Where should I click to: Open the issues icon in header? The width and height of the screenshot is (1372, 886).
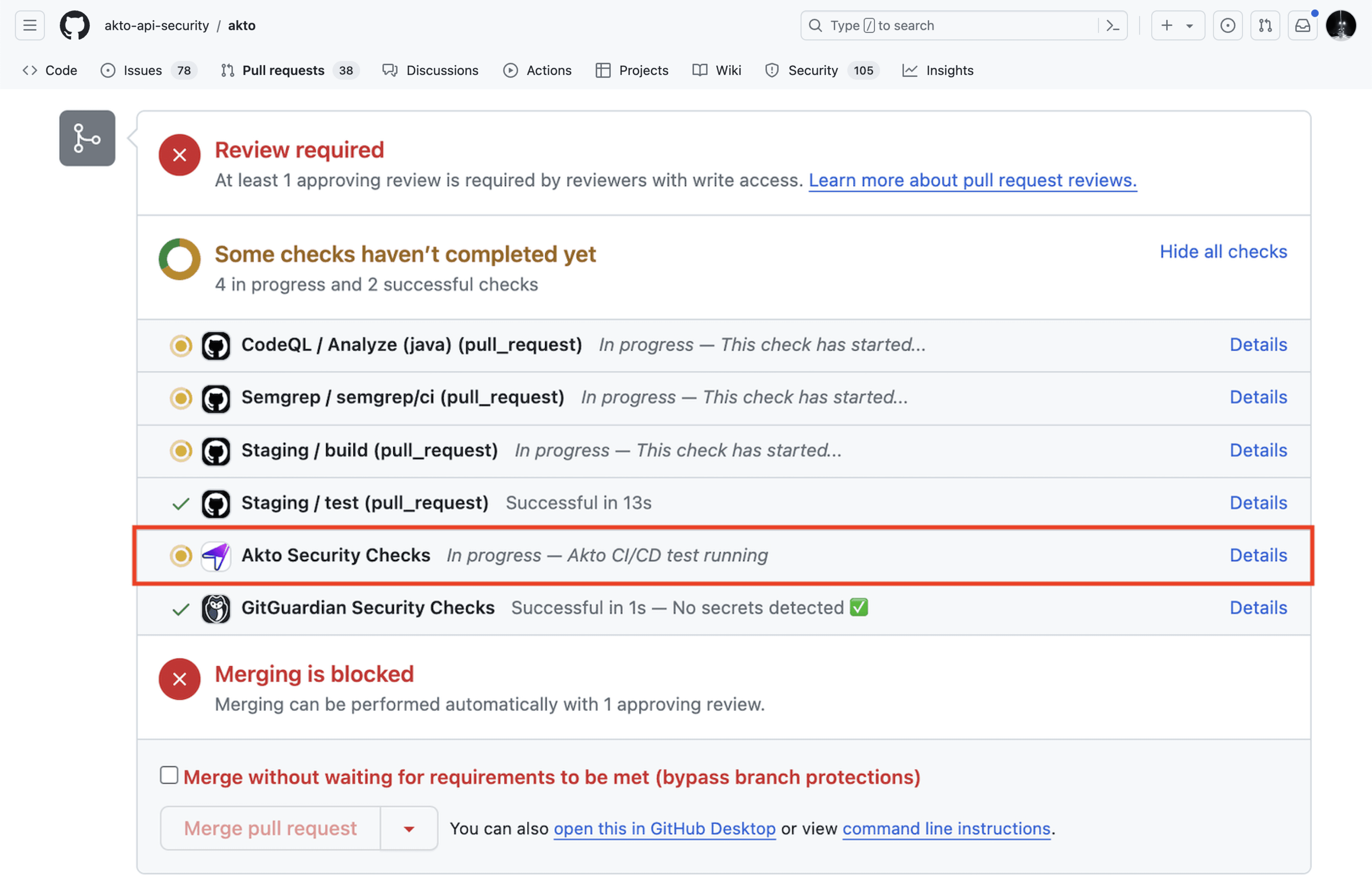click(x=1227, y=25)
